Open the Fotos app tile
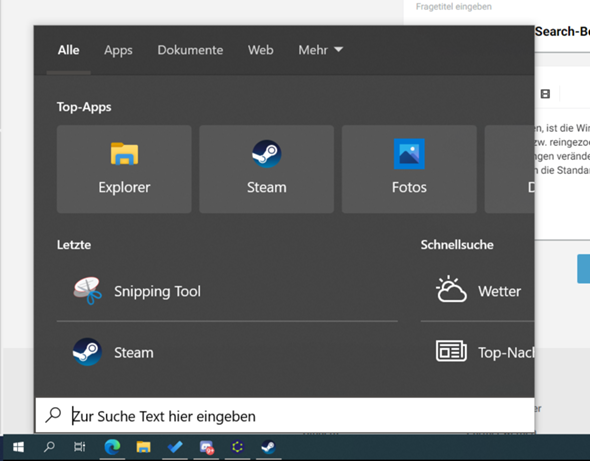The image size is (590, 461). coord(409,169)
